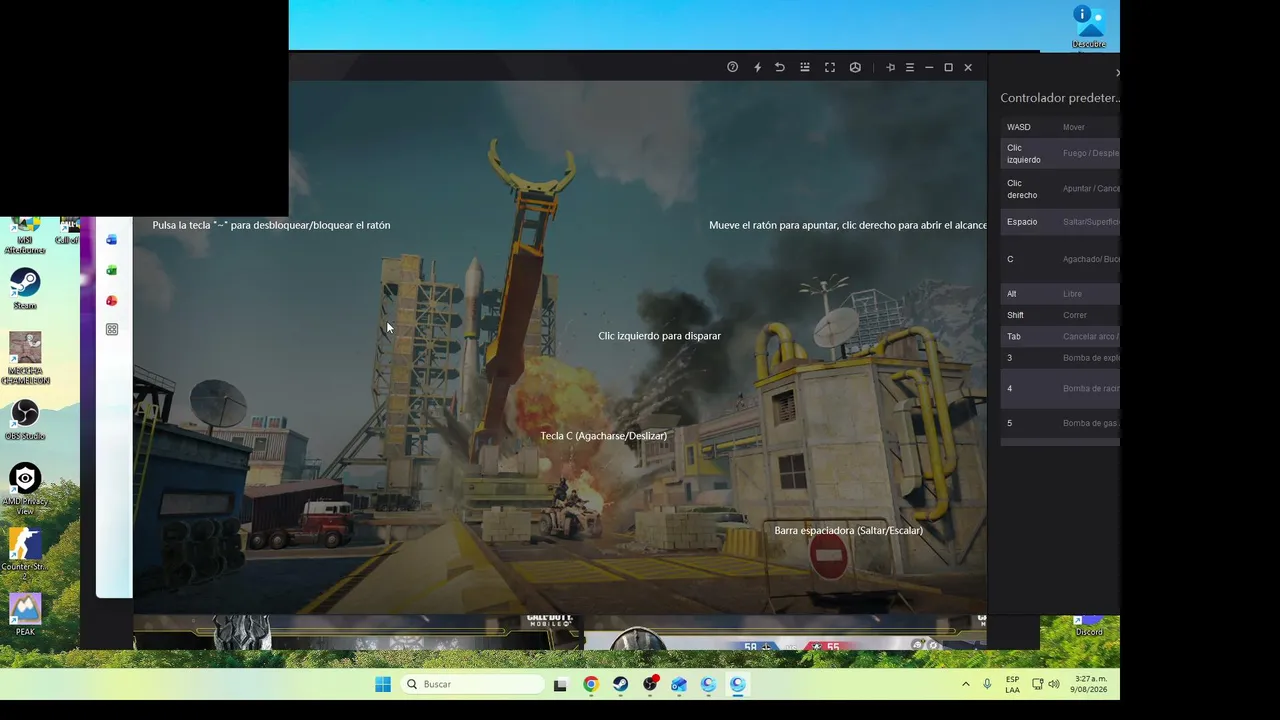The width and height of the screenshot is (1280, 720).
Task: Open the Discord desktop shortcut
Action: pyautogui.click(x=1089, y=627)
